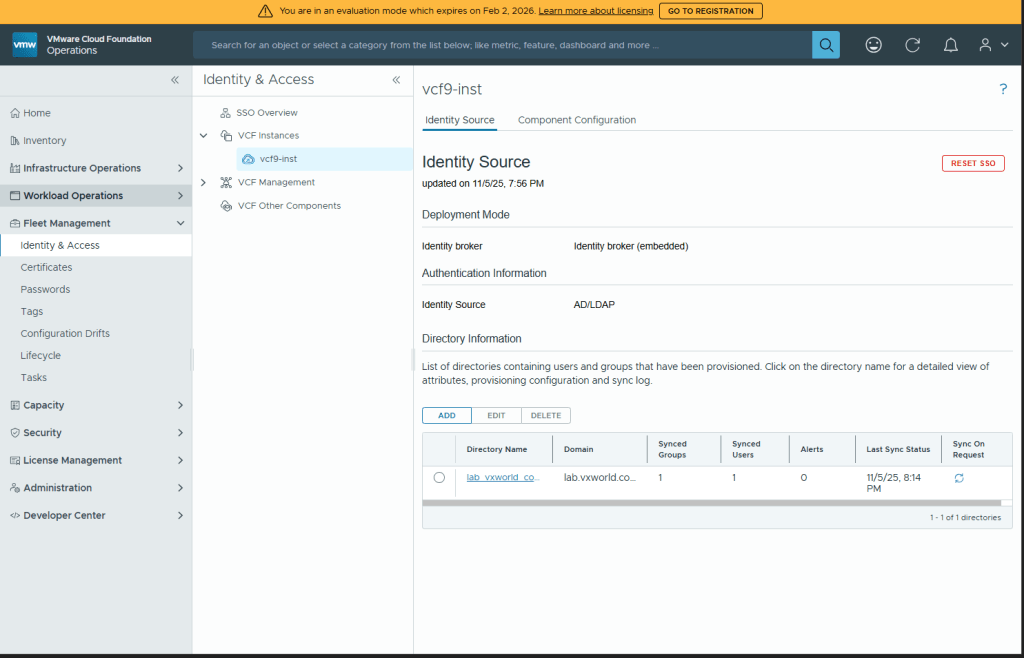The height and width of the screenshot is (658, 1024).
Task: Collapse the Identity & Access panel
Action: click(x=396, y=80)
